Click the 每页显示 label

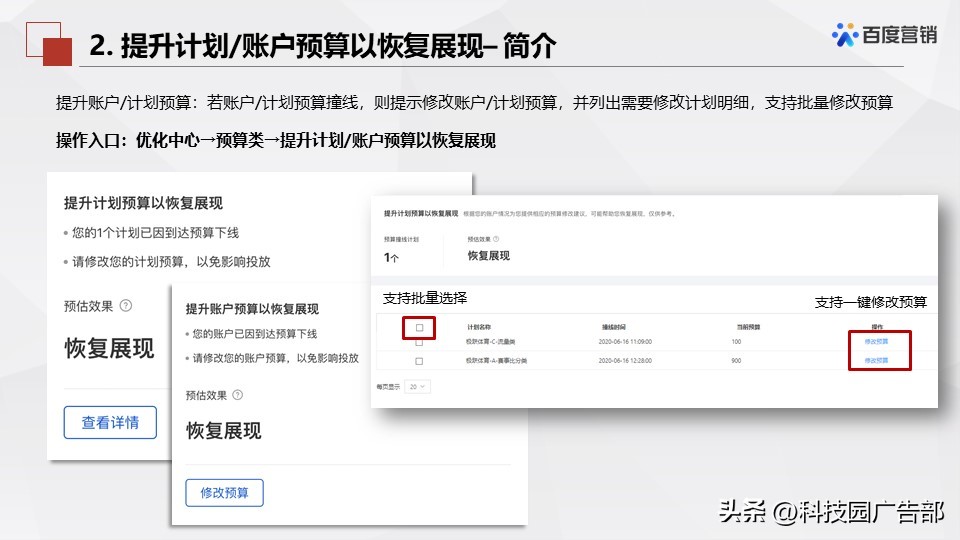tap(388, 386)
